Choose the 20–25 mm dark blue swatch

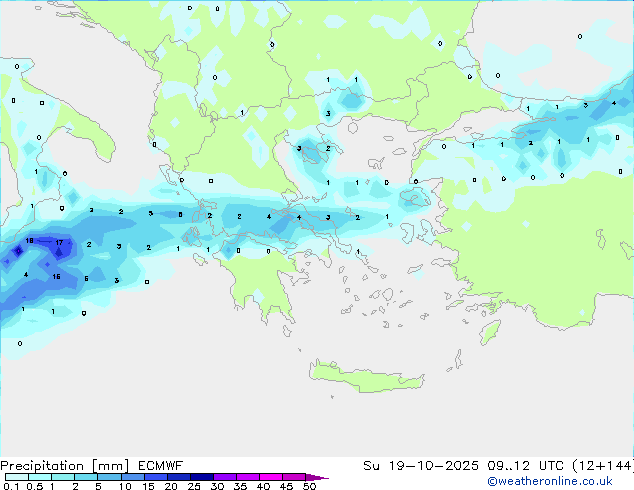(178, 477)
